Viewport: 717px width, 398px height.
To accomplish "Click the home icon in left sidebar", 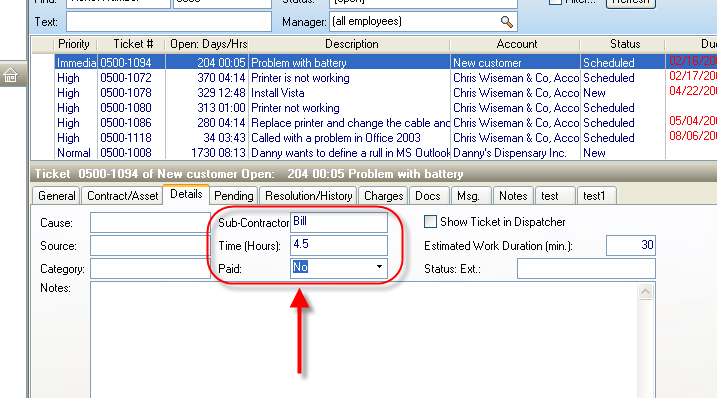I will (x=11, y=75).
